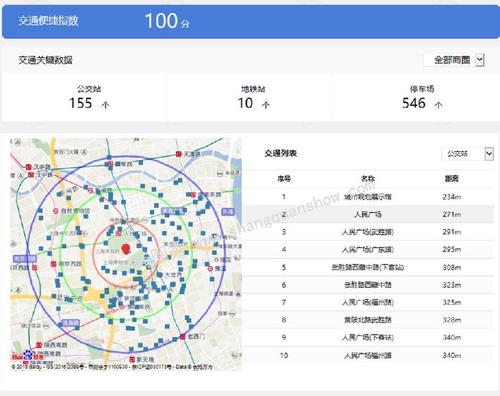Screen dimensions: 500x396
Task: Click the 自然博物馆 metro icon on the map
Action: pos(56,211)
